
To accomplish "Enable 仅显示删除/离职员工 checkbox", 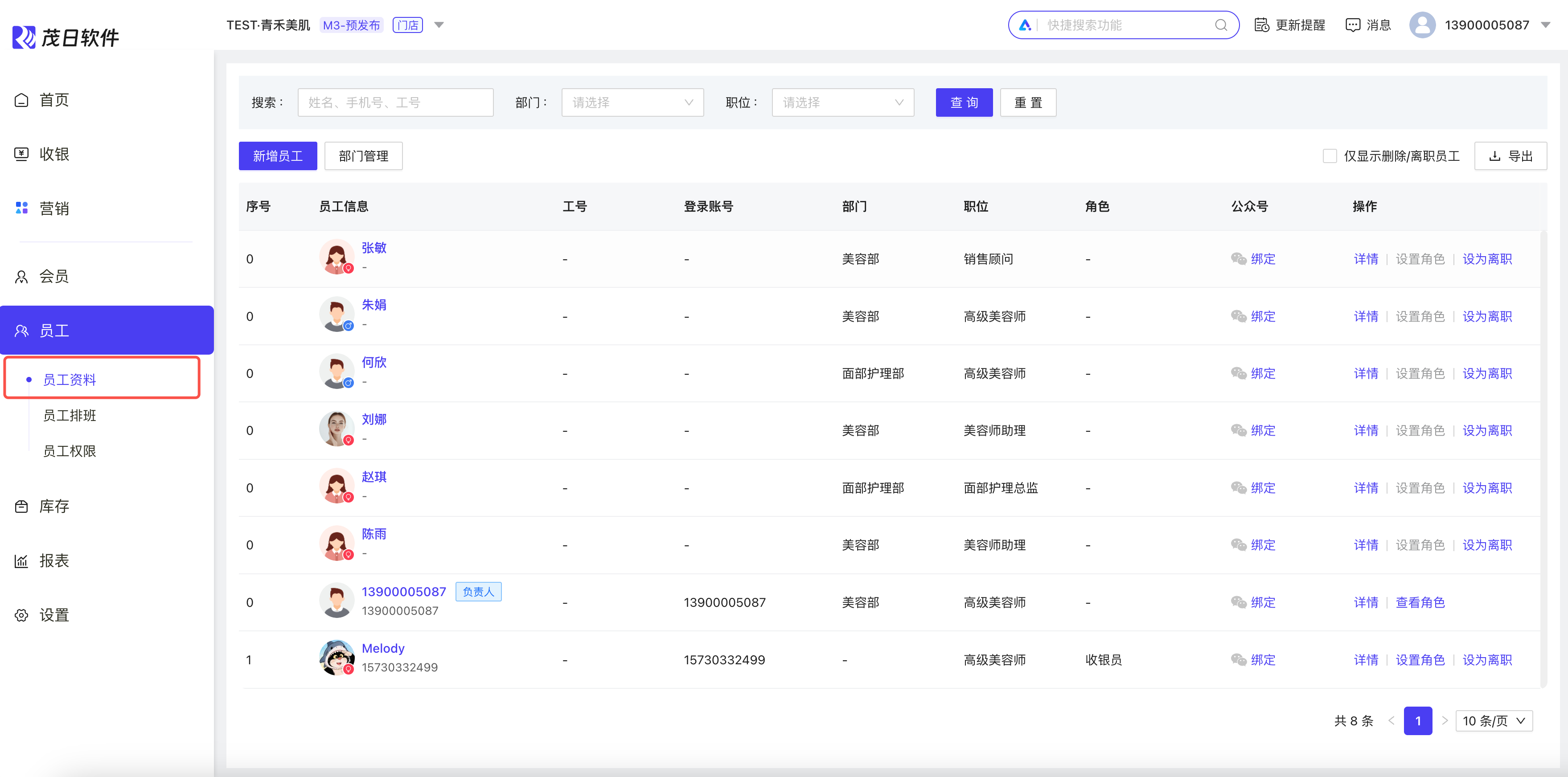I will pos(1330,156).
